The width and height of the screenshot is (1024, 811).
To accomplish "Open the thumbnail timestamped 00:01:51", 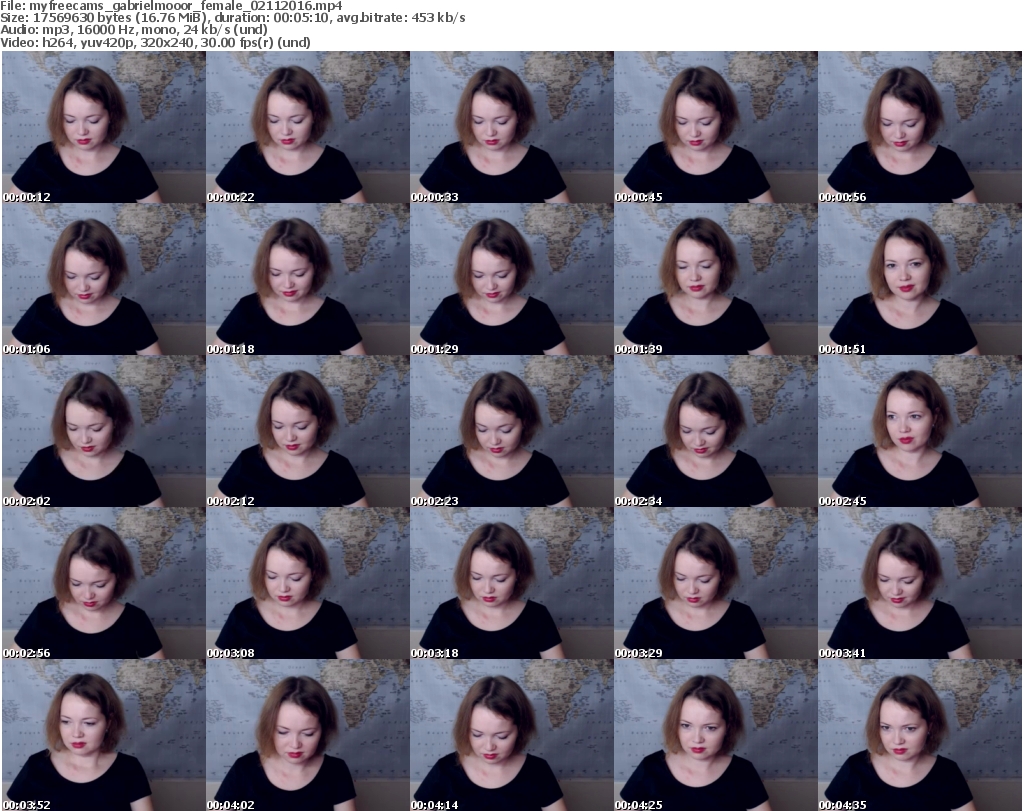I will [919, 279].
